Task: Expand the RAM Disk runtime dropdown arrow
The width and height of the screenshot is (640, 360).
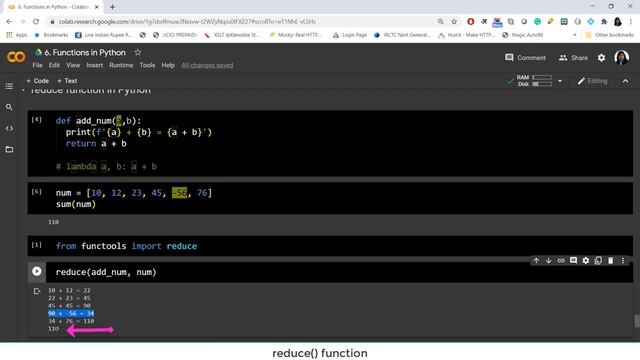Action: [560, 81]
